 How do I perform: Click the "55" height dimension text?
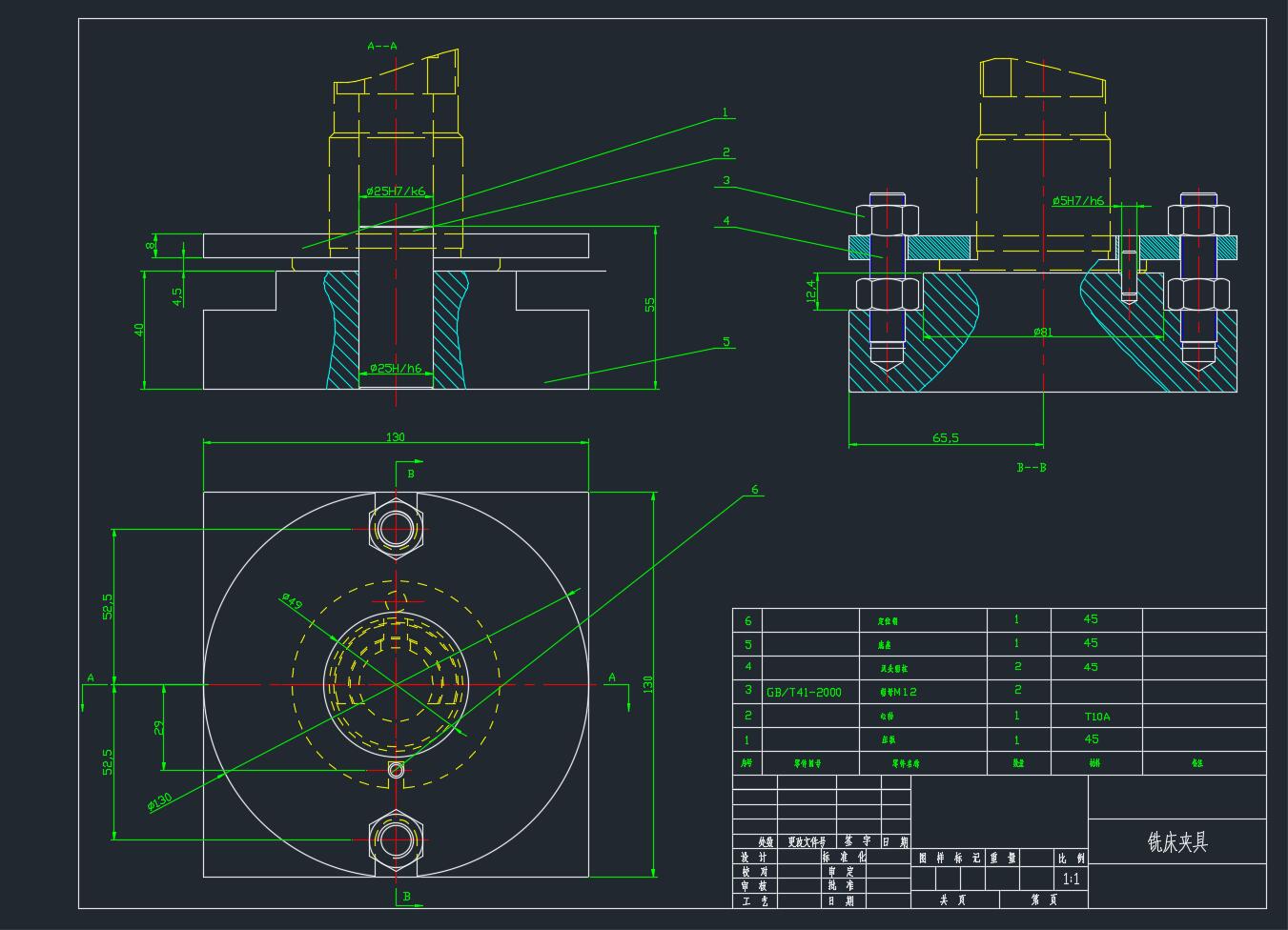(x=649, y=305)
